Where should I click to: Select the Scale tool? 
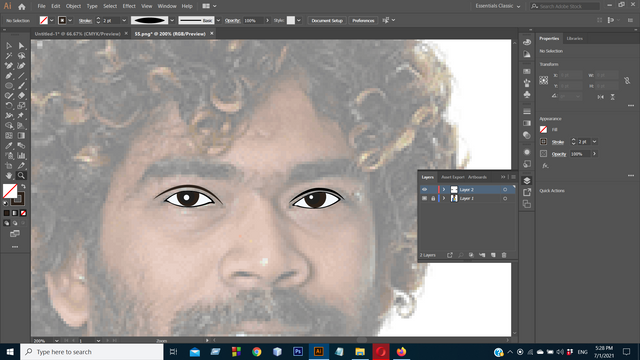21,106
